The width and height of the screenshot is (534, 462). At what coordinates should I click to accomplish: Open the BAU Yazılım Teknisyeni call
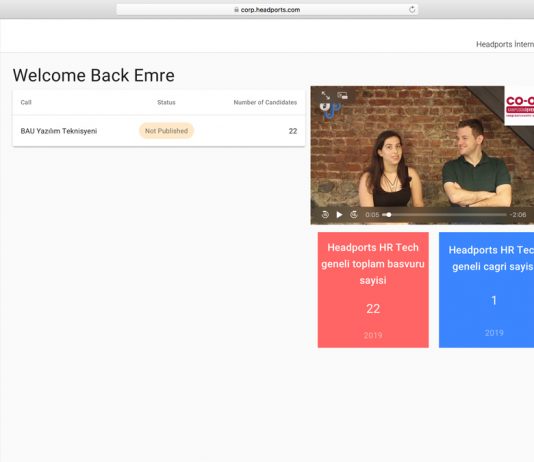point(59,131)
